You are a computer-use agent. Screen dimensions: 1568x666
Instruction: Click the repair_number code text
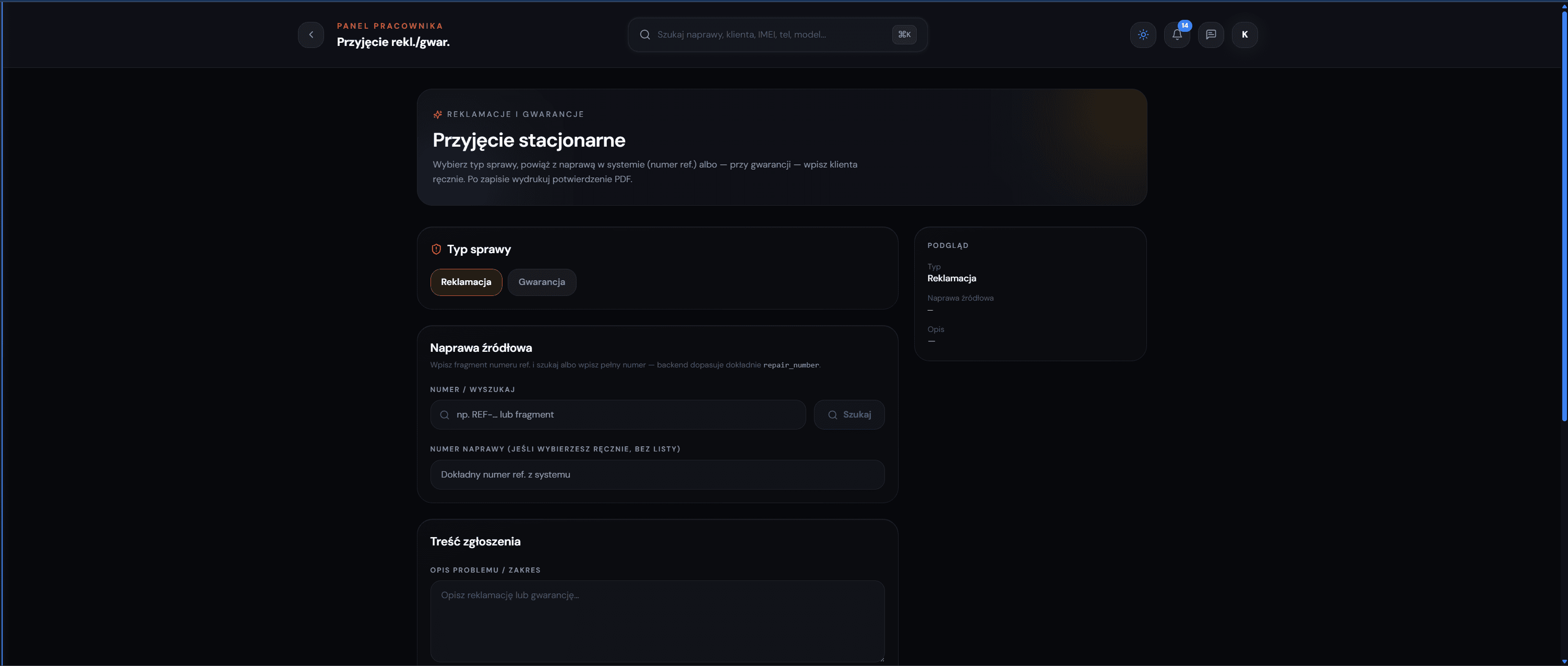click(x=791, y=365)
